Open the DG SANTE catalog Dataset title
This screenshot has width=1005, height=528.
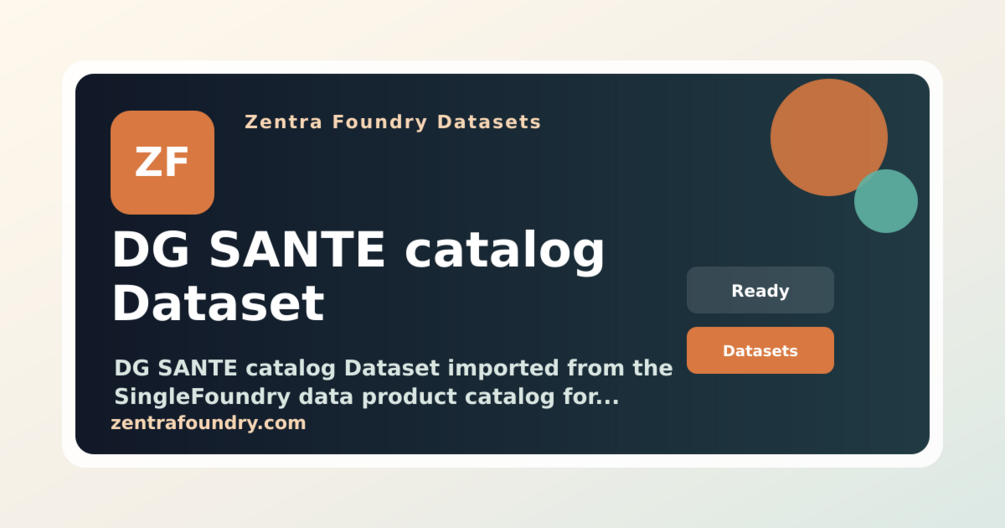(x=358, y=276)
